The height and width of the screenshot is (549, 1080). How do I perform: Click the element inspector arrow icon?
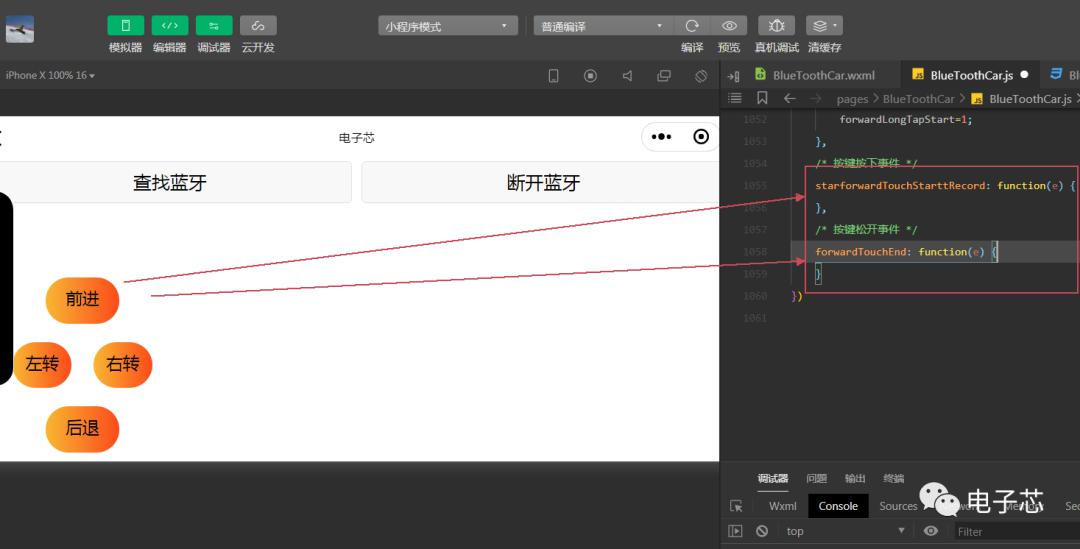point(736,506)
